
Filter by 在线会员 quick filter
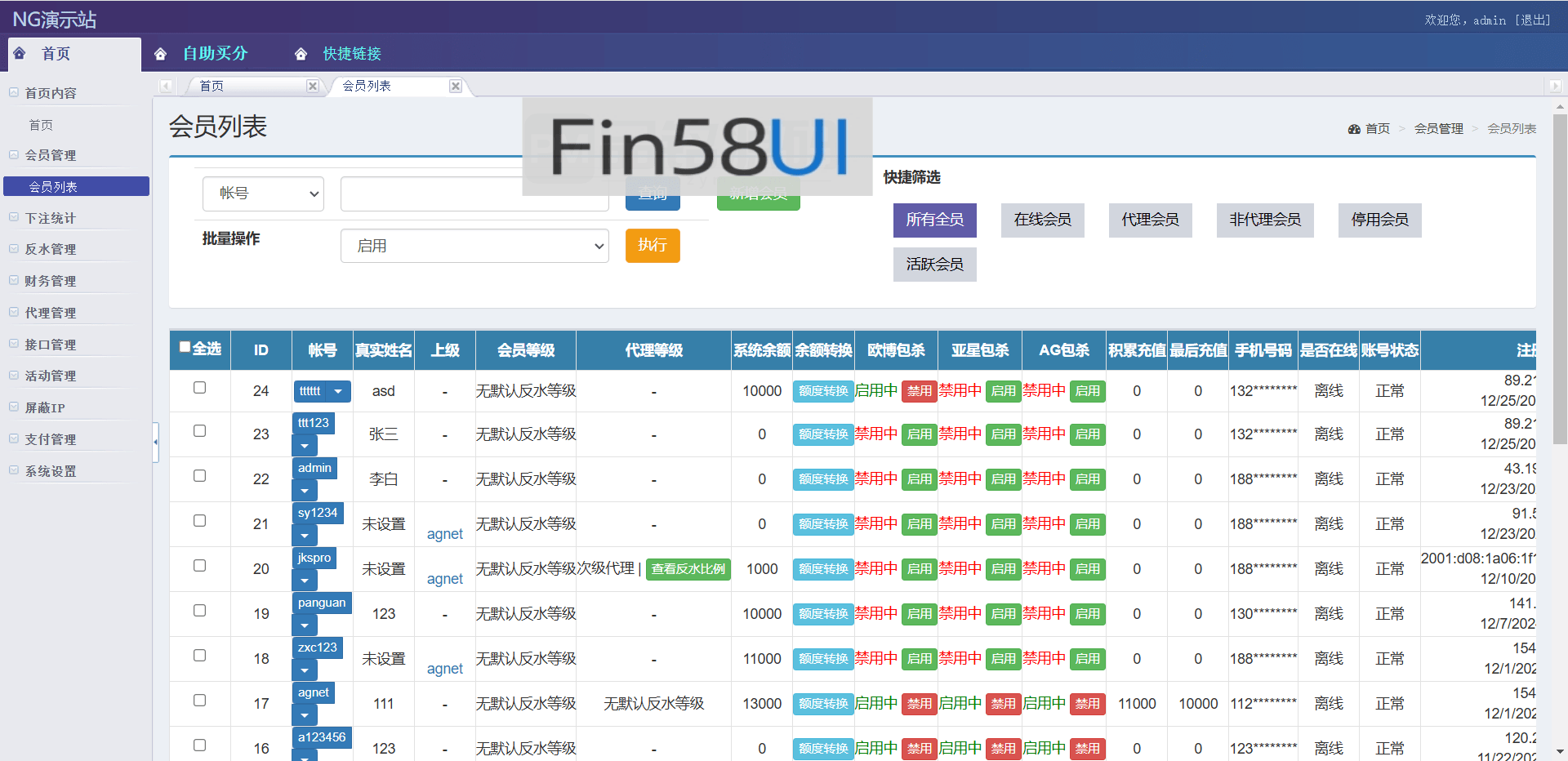tap(1042, 220)
